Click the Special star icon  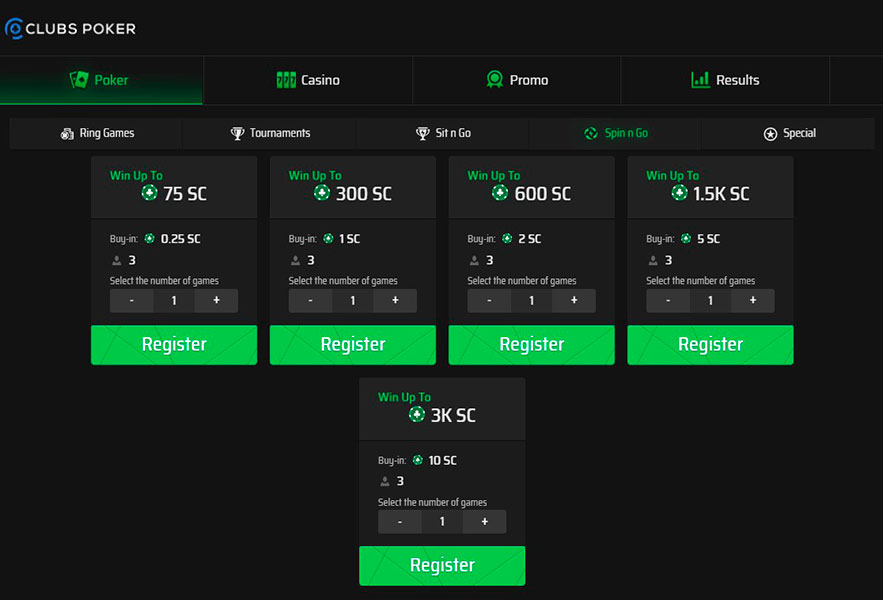[769, 132]
